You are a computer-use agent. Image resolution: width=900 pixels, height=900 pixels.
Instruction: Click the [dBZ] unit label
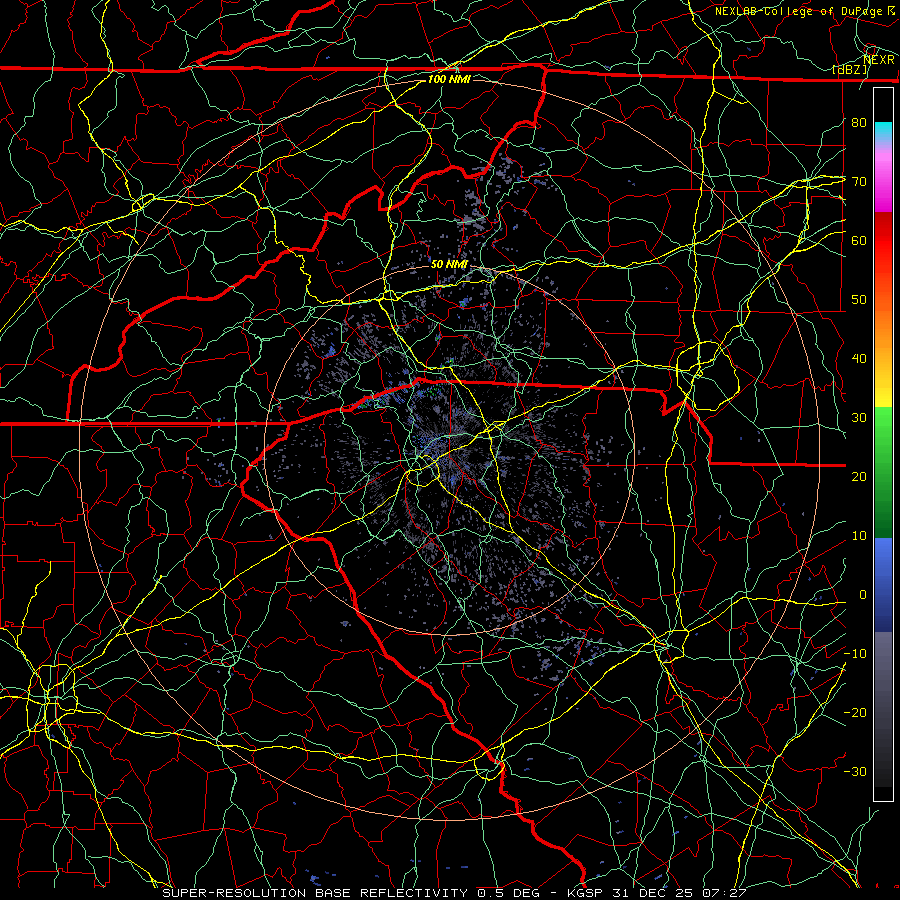851,70
